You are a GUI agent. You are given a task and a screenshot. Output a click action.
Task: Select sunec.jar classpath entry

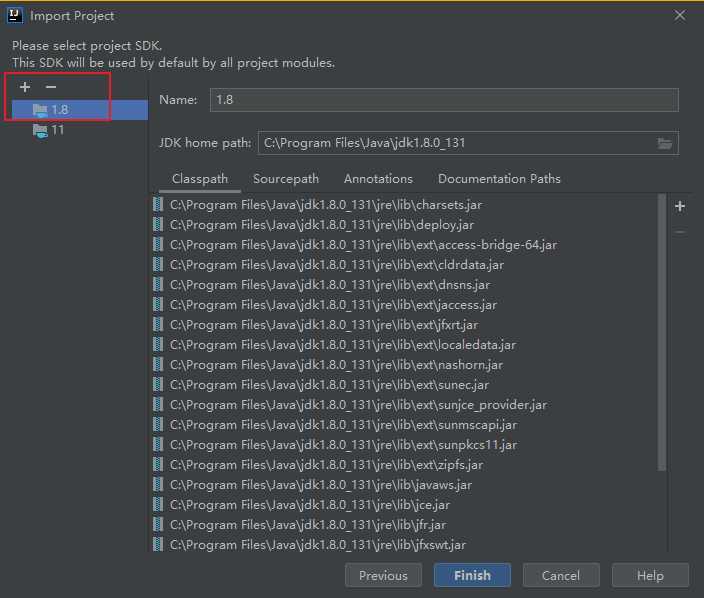404,385
